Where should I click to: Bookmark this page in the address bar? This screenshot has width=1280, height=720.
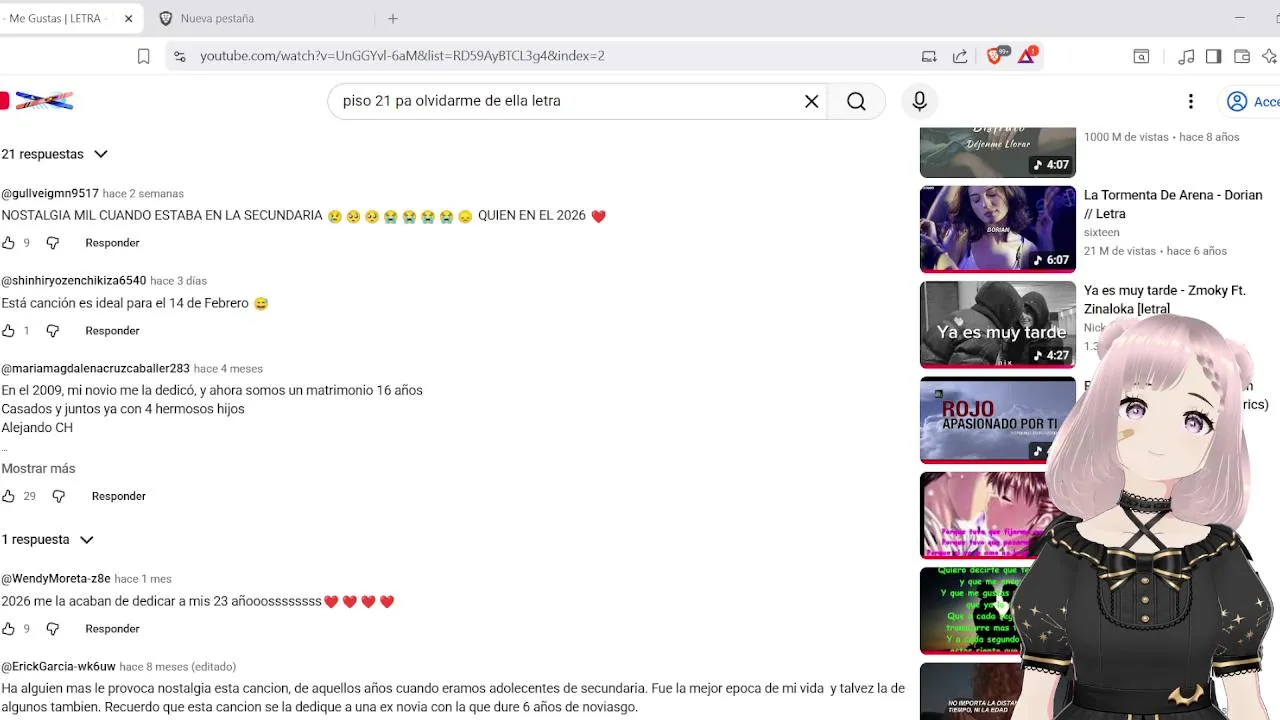pyautogui.click(x=144, y=56)
